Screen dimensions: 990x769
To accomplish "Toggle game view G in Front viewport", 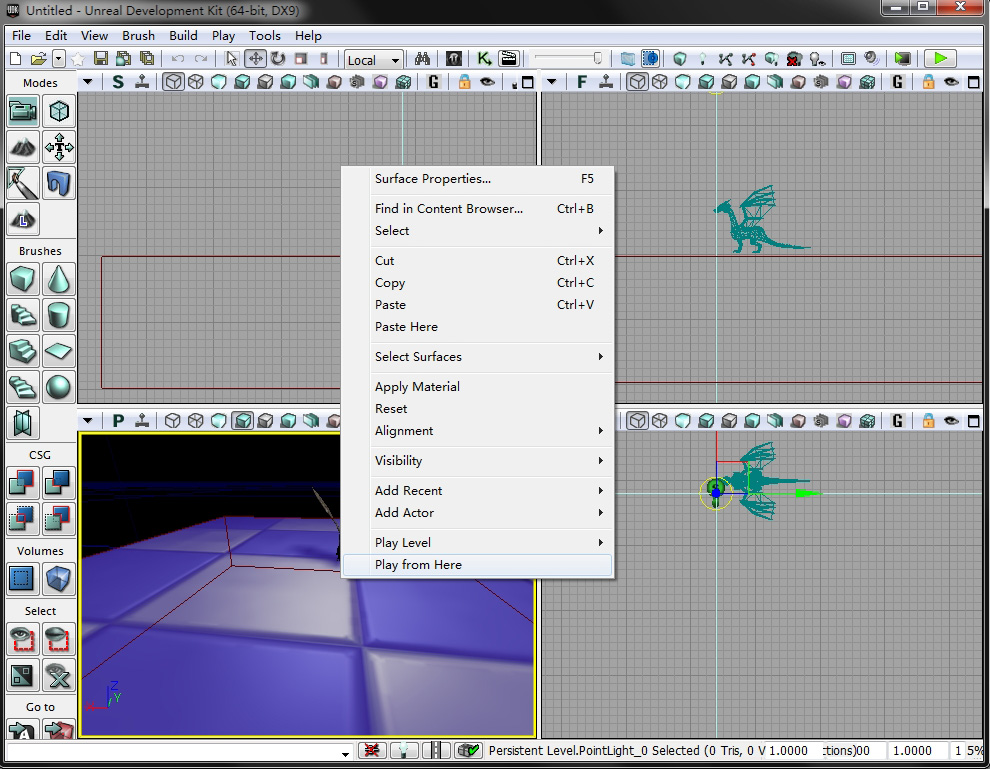I will (x=899, y=82).
